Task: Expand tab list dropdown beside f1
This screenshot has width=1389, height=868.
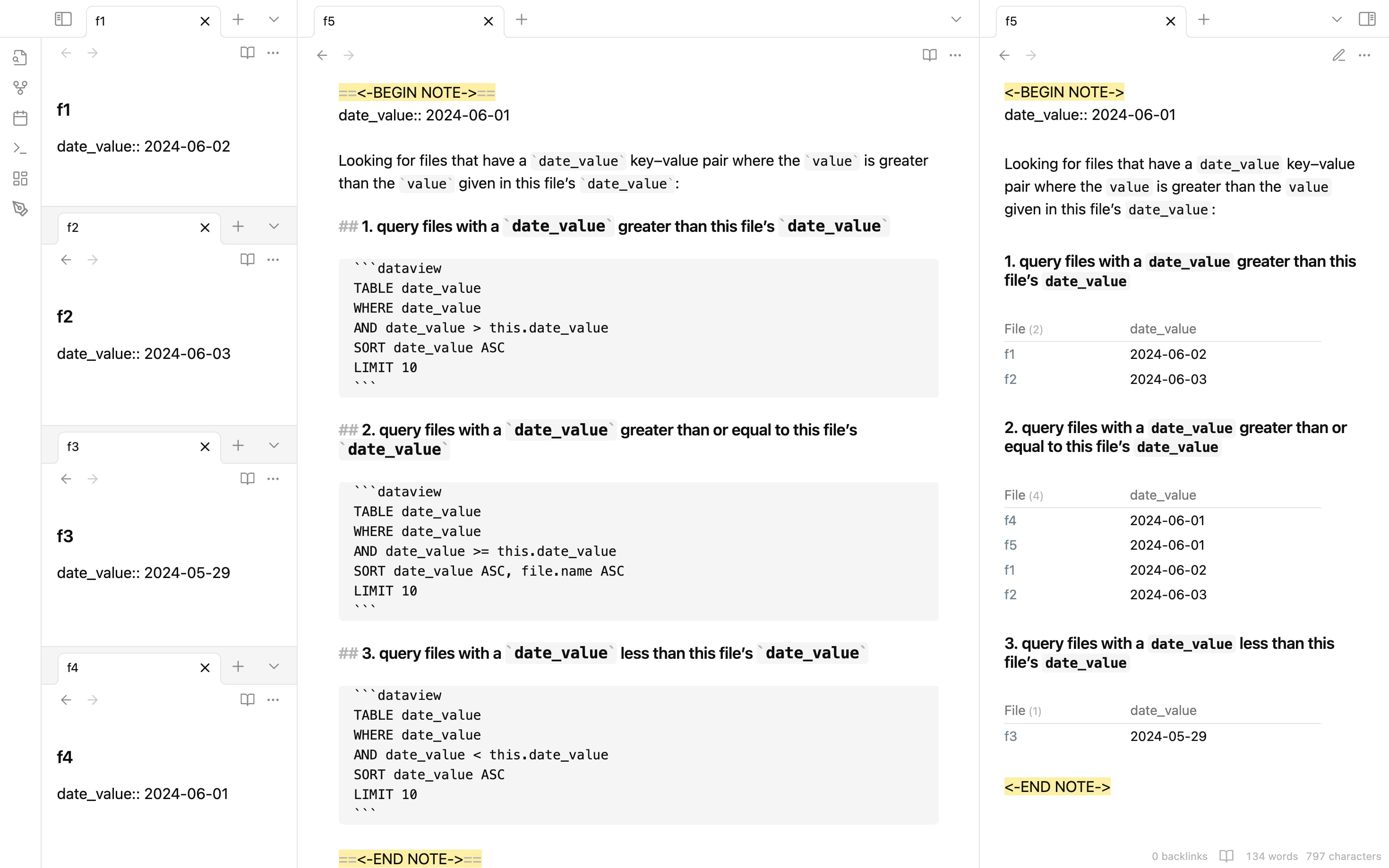Action: [274, 19]
